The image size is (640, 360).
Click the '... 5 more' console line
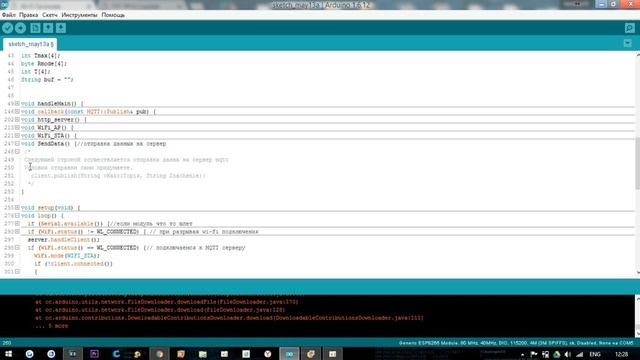pos(51,326)
